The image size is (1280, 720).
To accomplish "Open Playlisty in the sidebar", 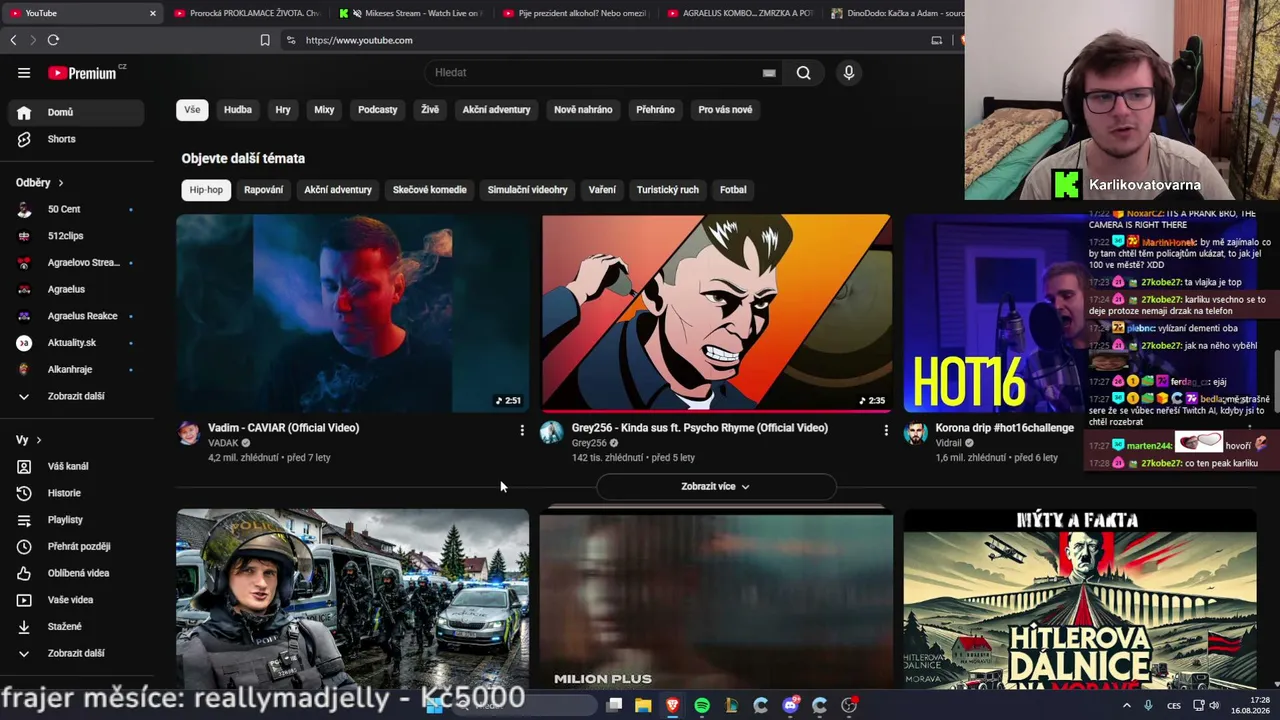I will tap(76, 520).
